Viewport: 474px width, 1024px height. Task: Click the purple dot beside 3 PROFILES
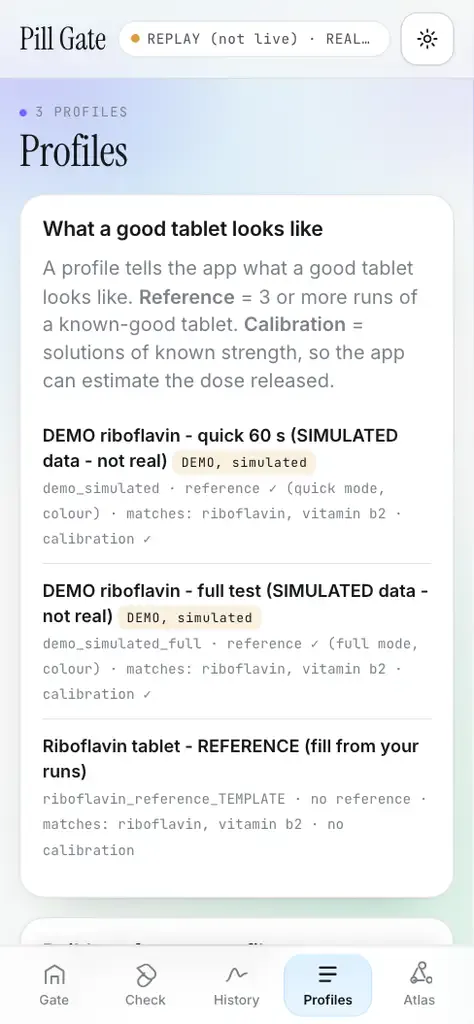click(24, 112)
